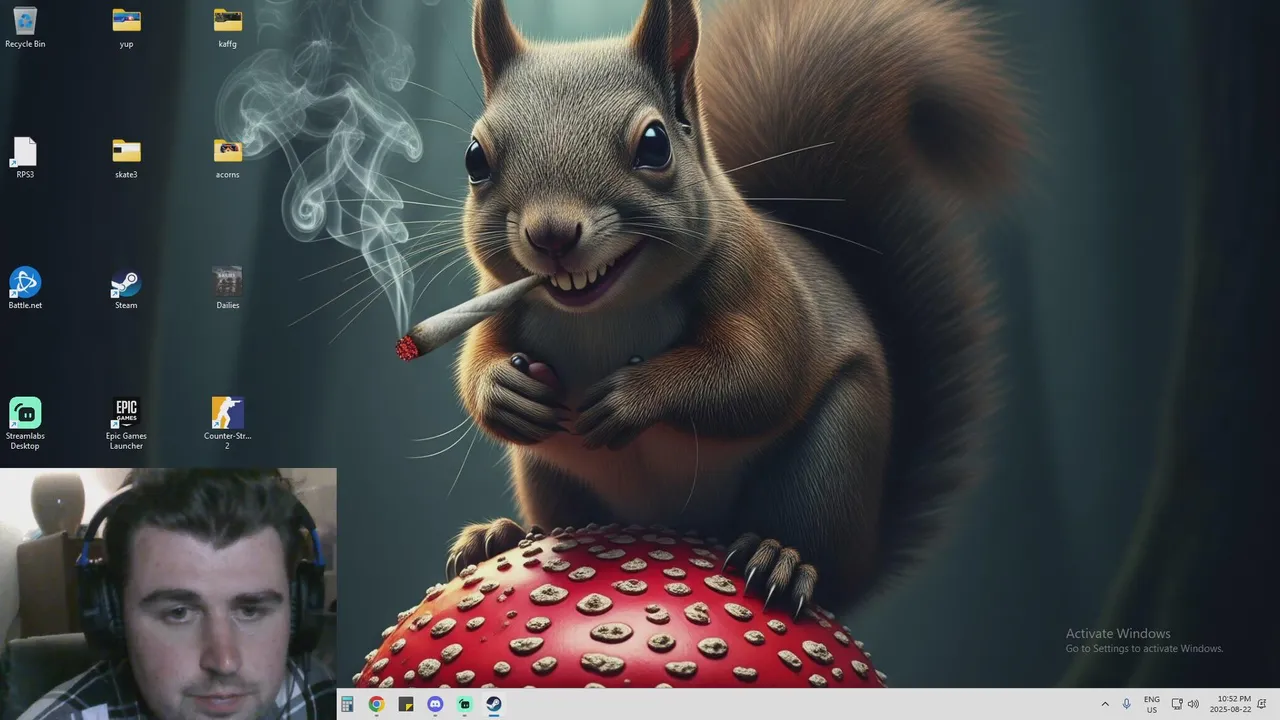The height and width of the screenshot is (720, 1280).
Task: Select the Battle.net desktop shortcut
Action: point(25,288)
